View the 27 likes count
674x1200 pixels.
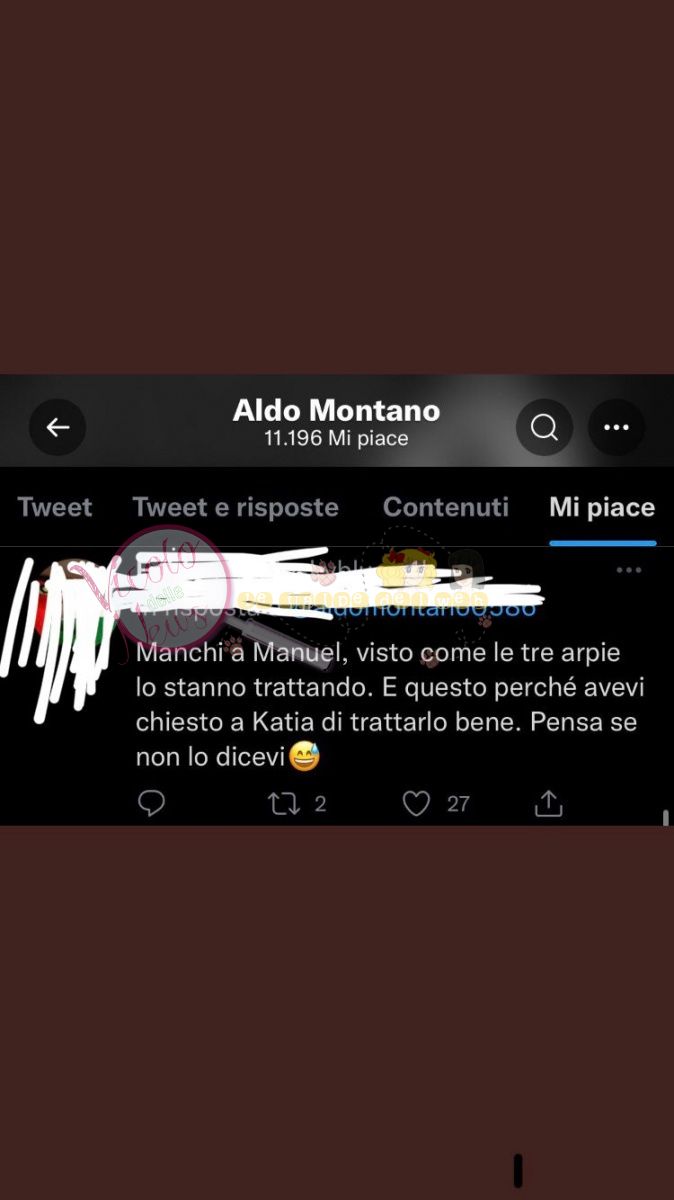coord(458,804)
